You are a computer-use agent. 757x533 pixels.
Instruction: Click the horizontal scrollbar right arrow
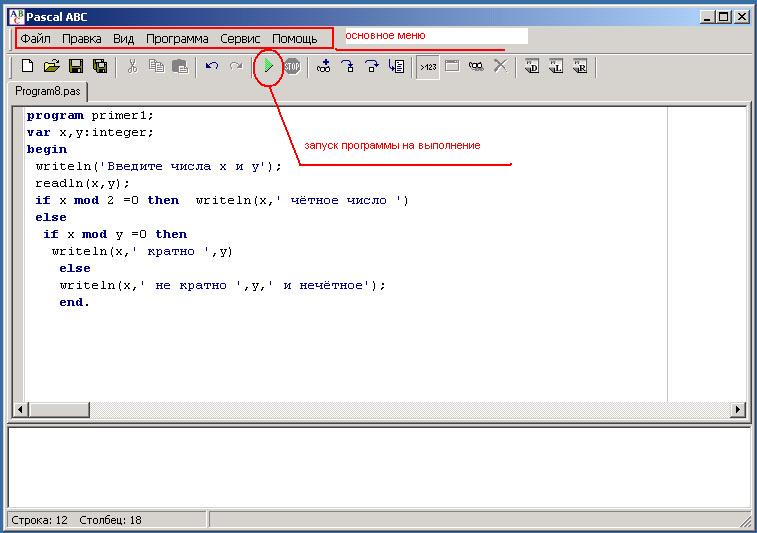737,409
